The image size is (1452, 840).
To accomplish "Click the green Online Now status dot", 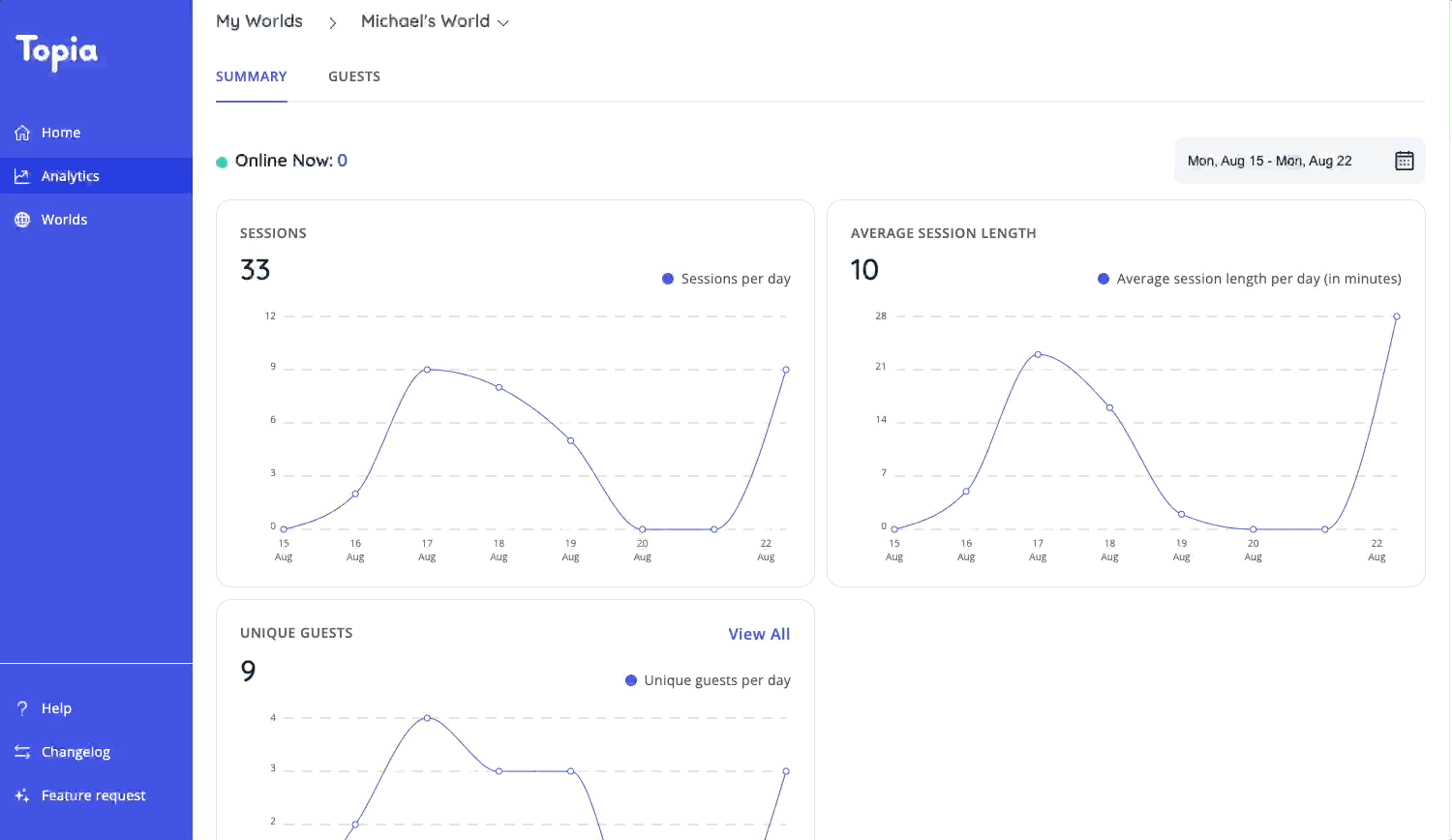I will pos(222,162).
